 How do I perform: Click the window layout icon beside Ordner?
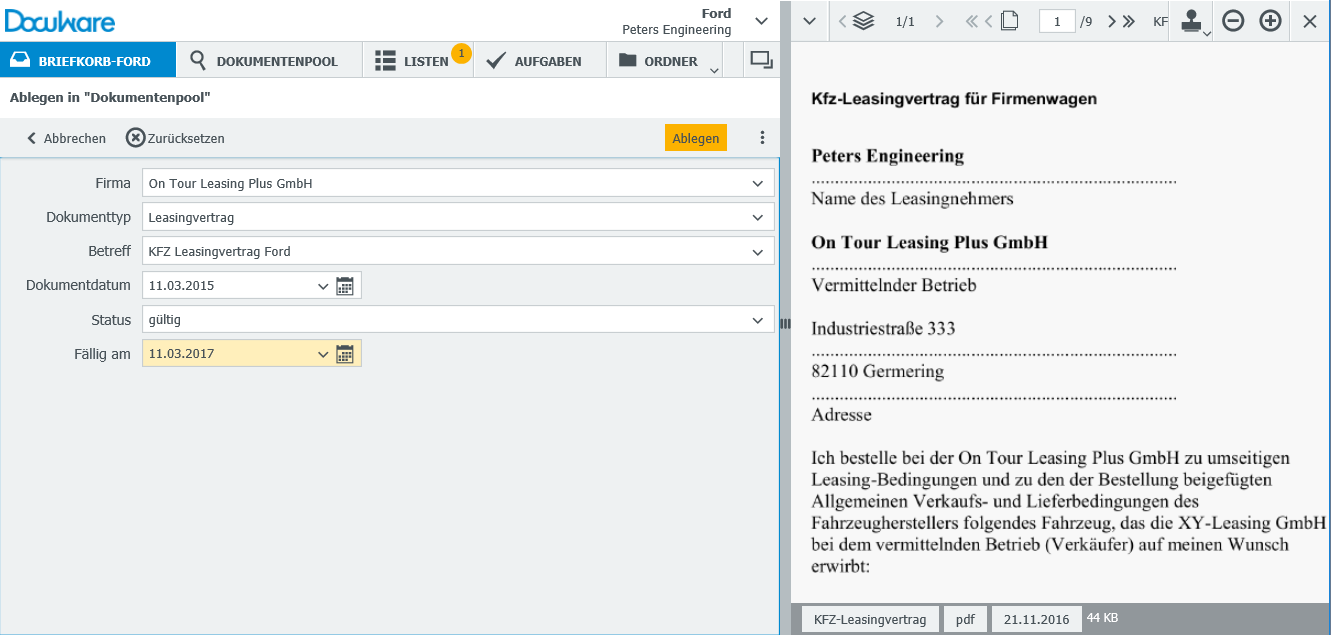pyautogui.click(x=761, y=61)
